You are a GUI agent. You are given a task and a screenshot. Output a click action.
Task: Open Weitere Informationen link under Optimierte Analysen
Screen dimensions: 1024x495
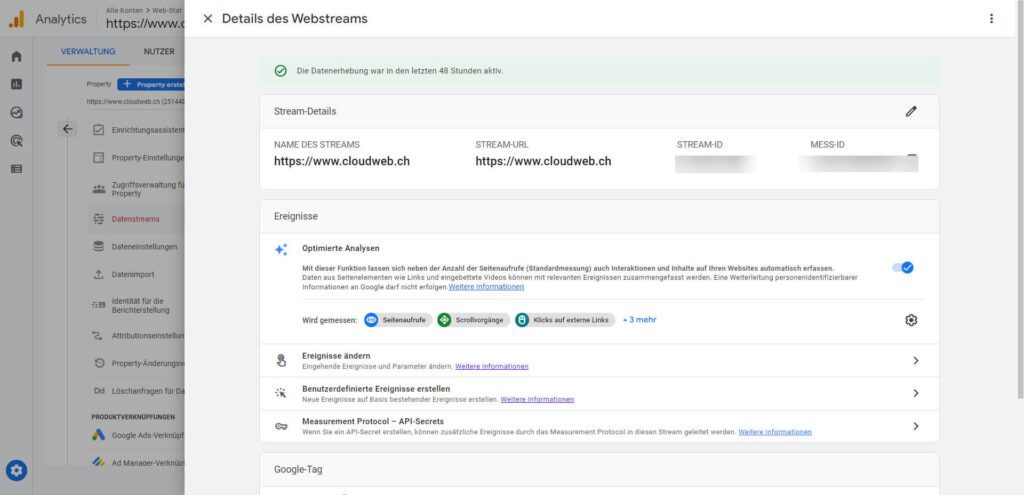(x=486, y=287)
